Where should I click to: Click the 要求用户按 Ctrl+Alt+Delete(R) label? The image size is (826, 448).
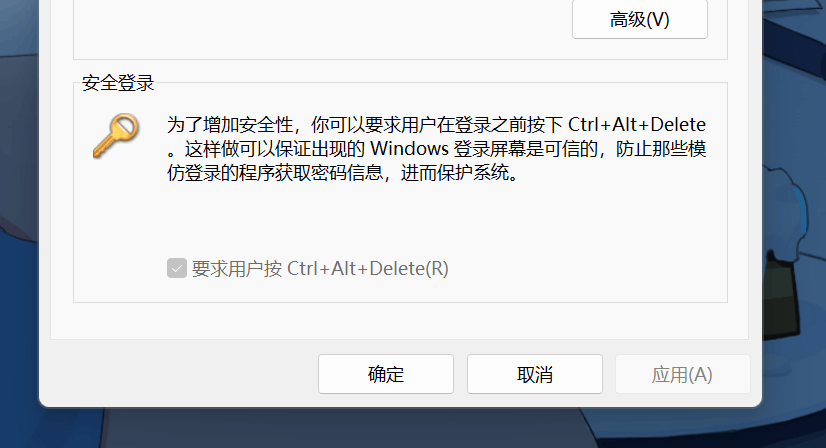coord(320,269)
